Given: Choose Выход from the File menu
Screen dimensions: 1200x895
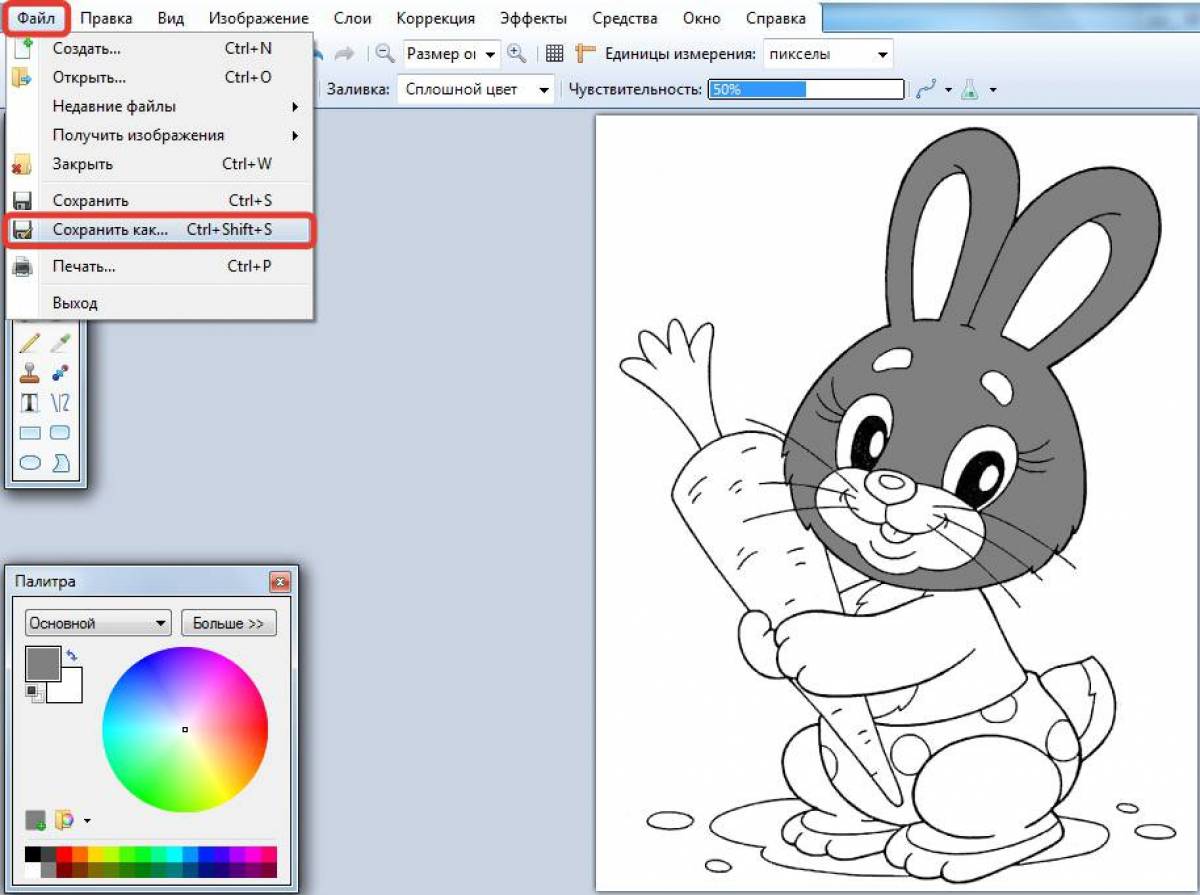Looking at the screenshot, I should [x=160, y=303].
